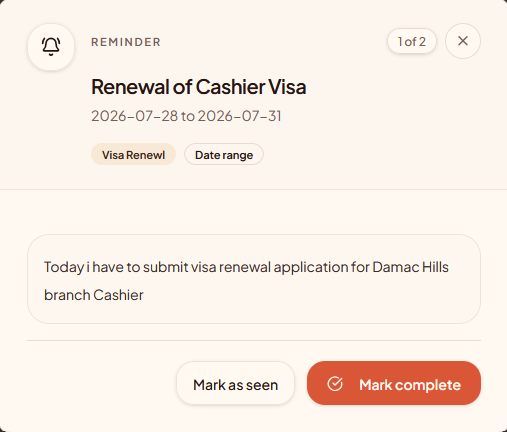The image size is (507, 432).
Task: Click inside the reminder note box
Action: [254, 279]
